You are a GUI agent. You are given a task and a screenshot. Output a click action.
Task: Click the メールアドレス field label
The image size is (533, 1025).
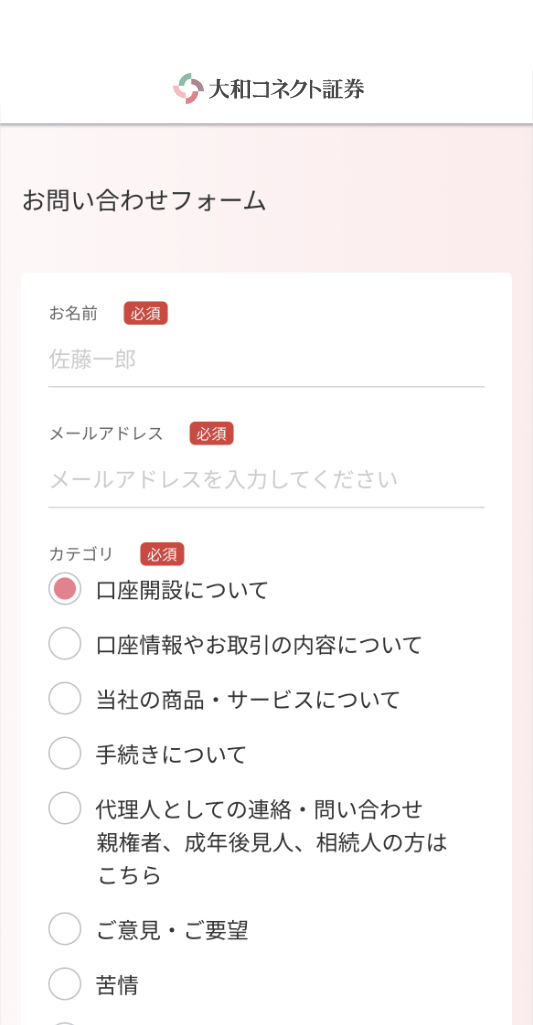tap(106, 434)
